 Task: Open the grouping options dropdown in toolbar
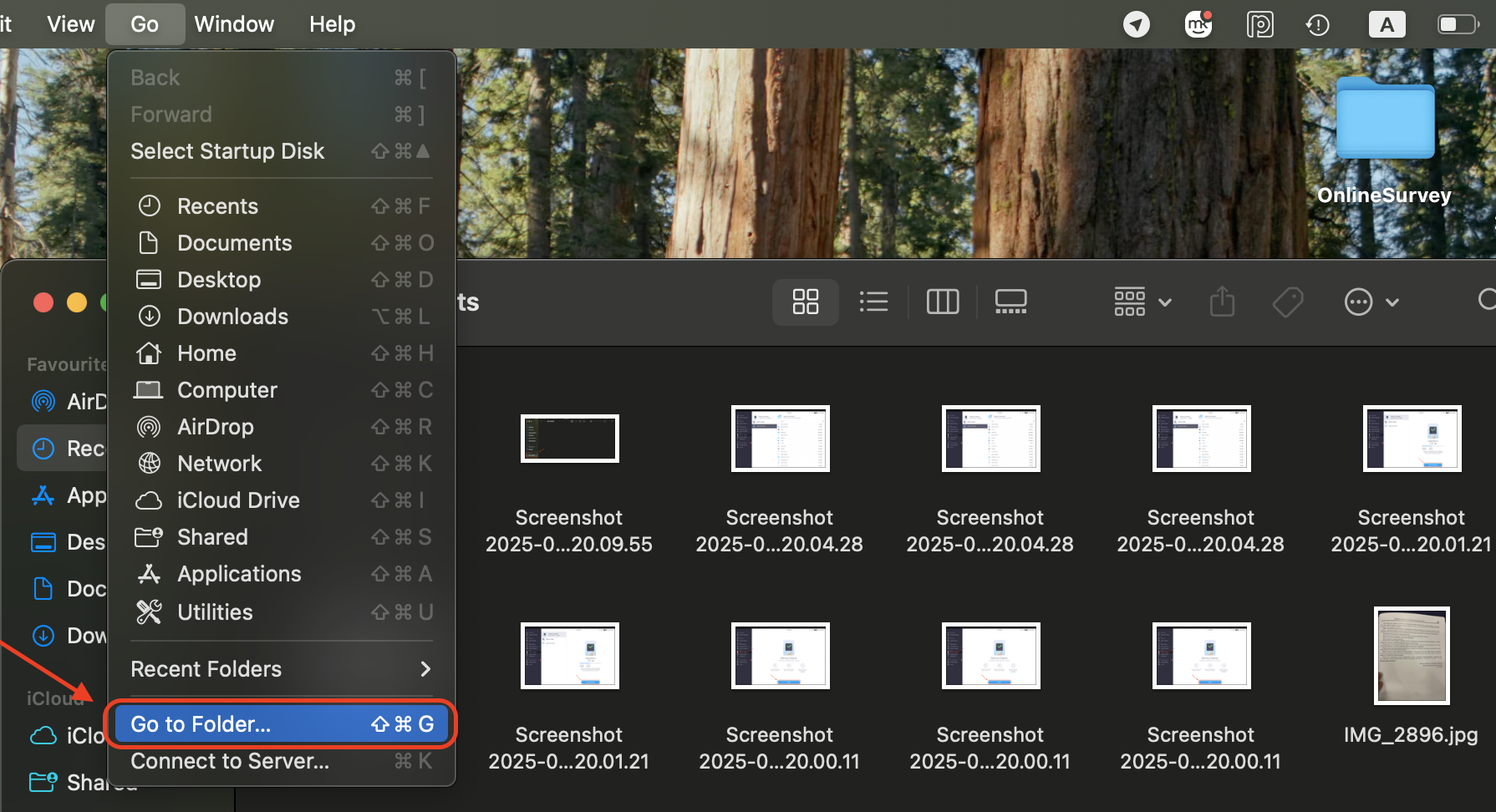coord(1142,302)
